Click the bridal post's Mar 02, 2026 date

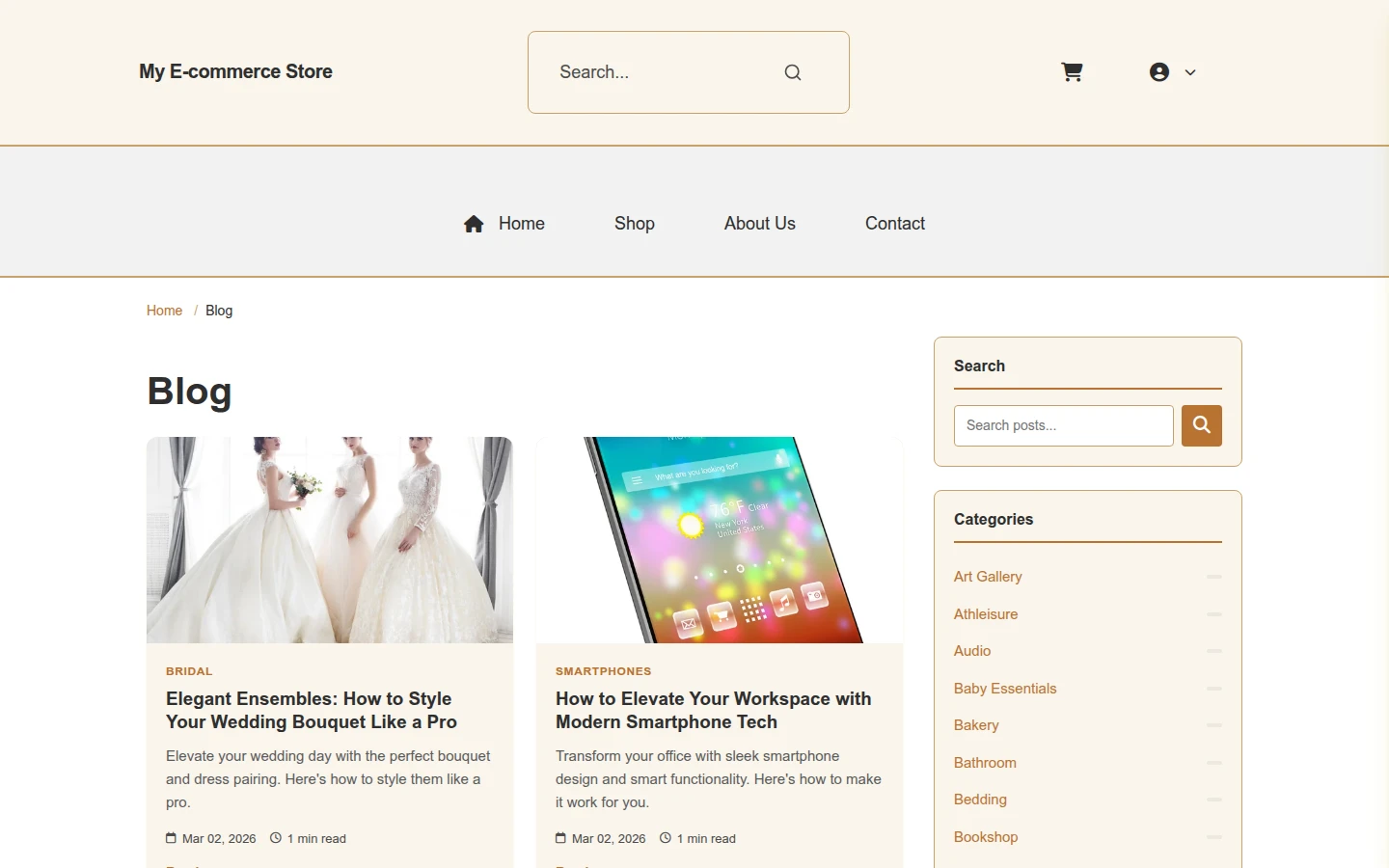pyautogui.click(x=219, y=839)
